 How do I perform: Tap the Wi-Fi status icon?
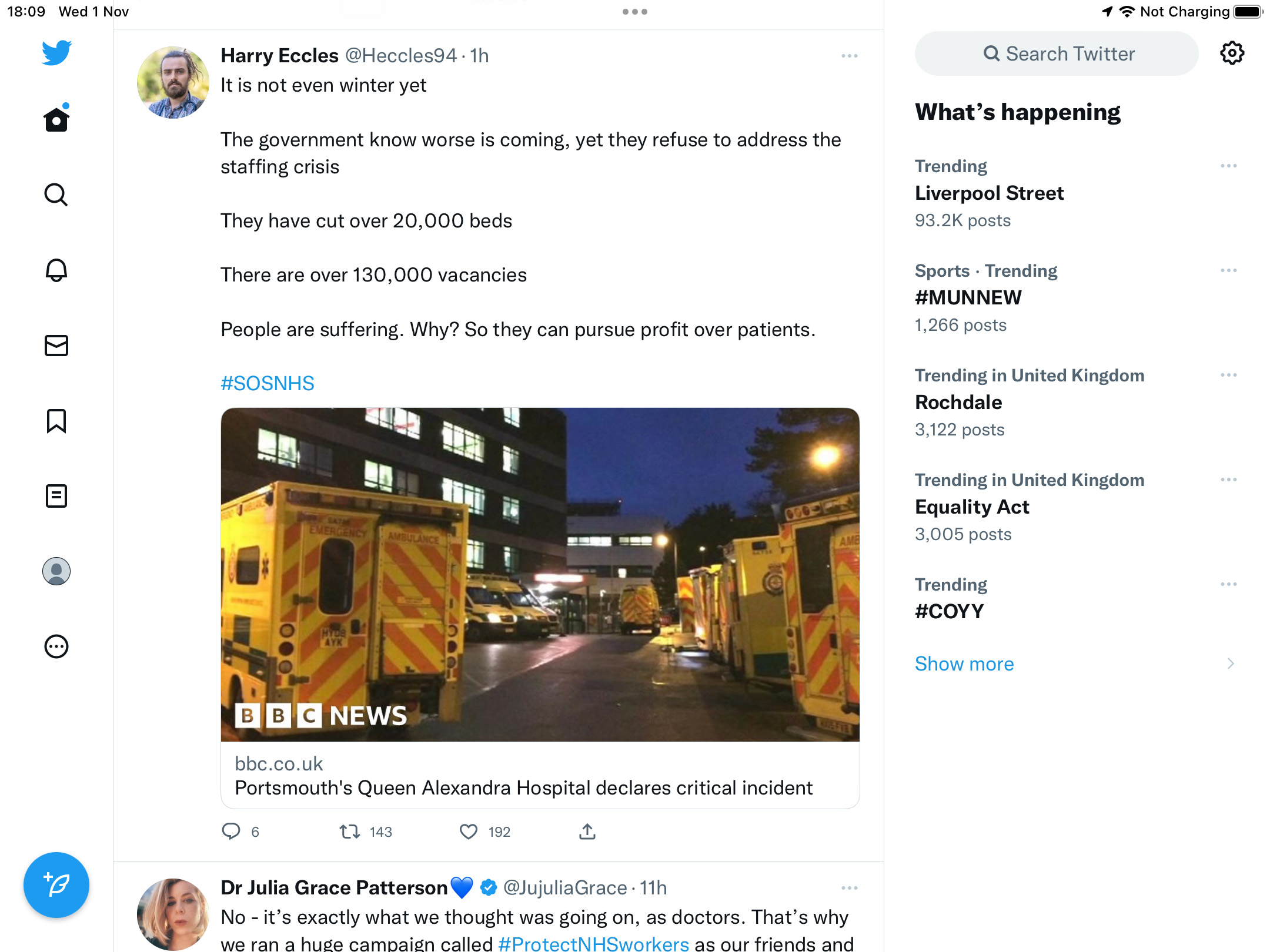pos(1127,12)
